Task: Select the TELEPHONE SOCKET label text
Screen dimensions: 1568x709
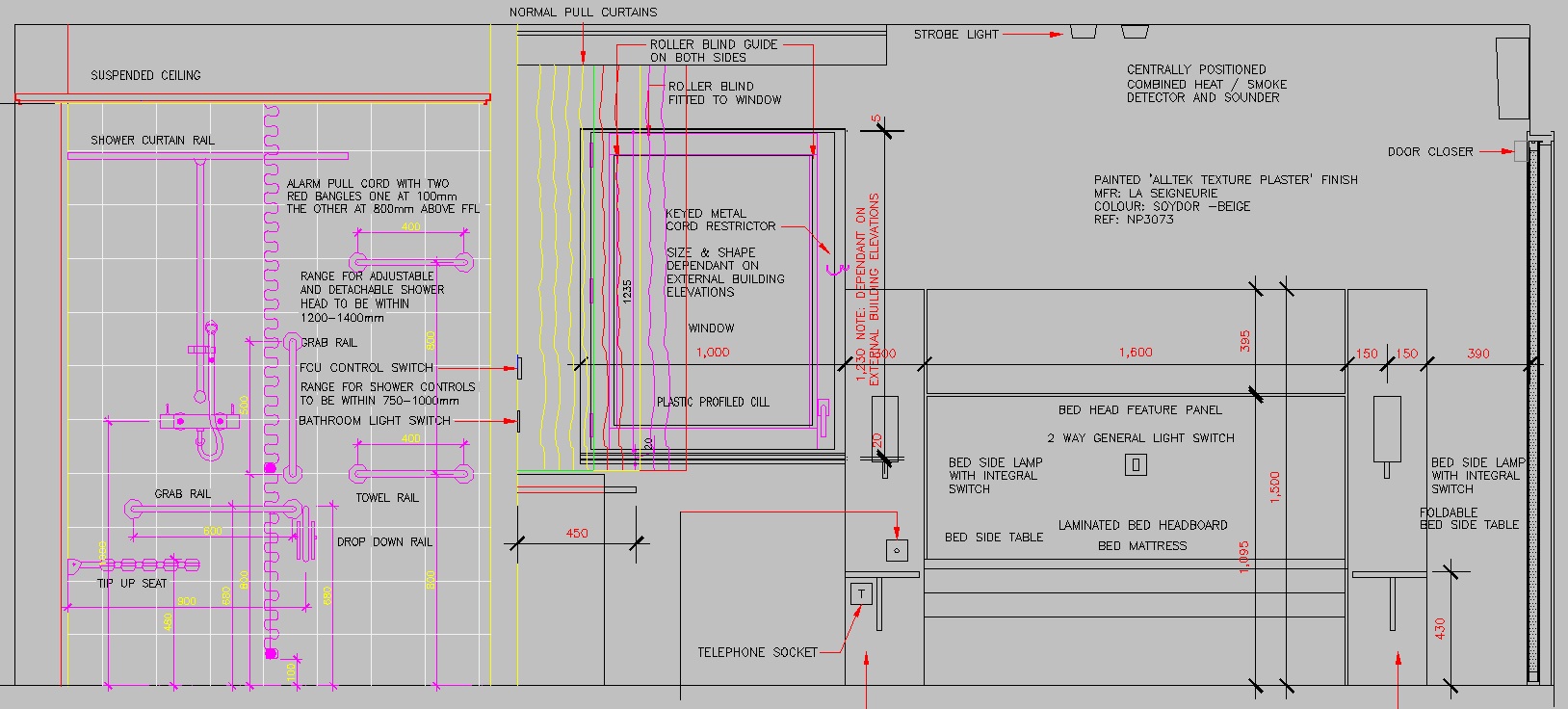Action: [x=757, y=652]
